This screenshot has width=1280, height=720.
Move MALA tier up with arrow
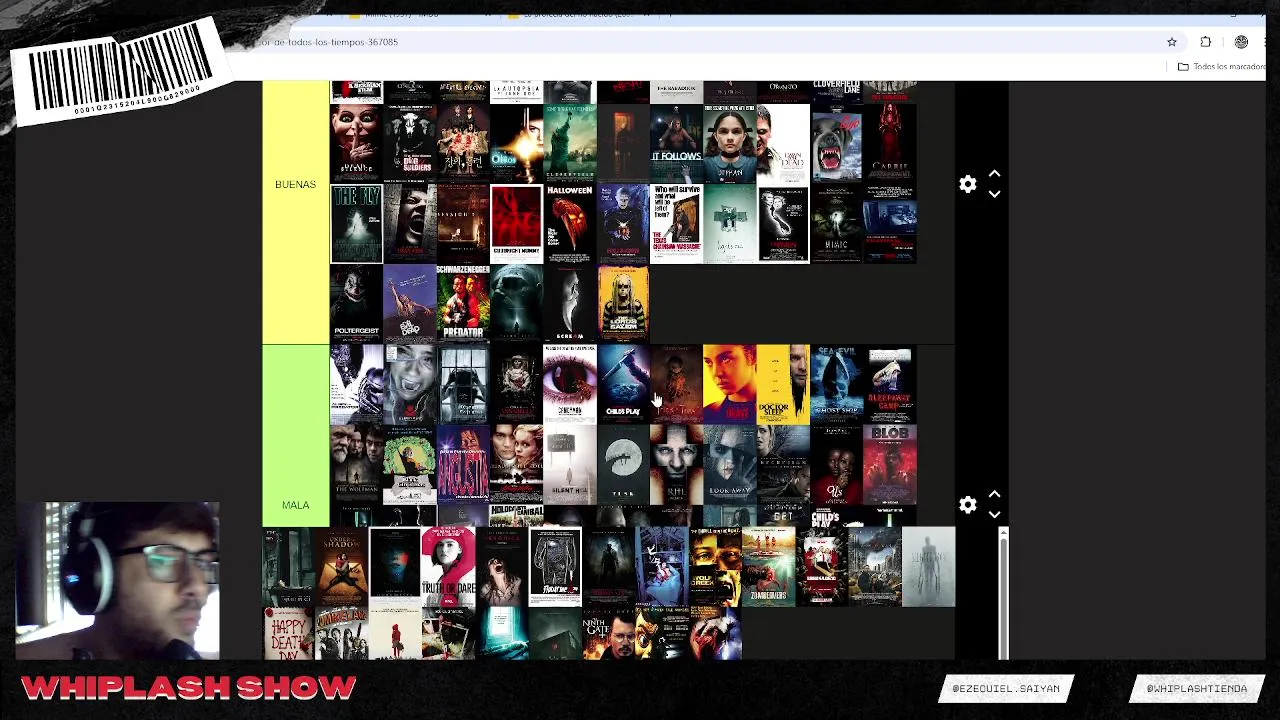[x=994, y=495]
